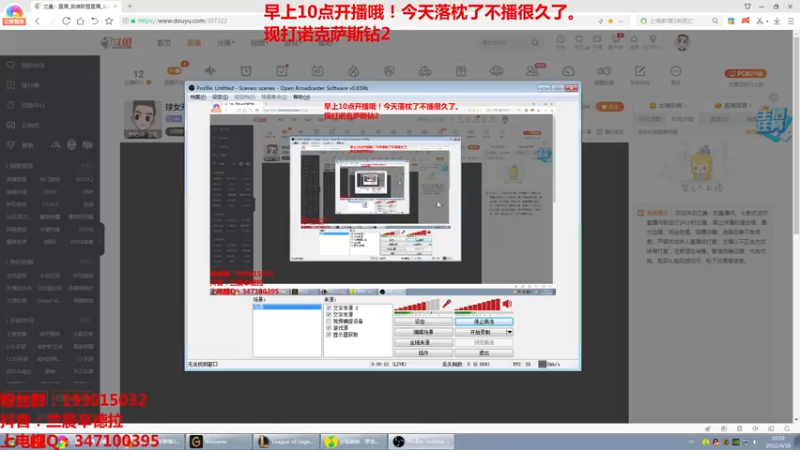
Task: Click the microphone icon in OBS
Action: click(x=446, y=304)
